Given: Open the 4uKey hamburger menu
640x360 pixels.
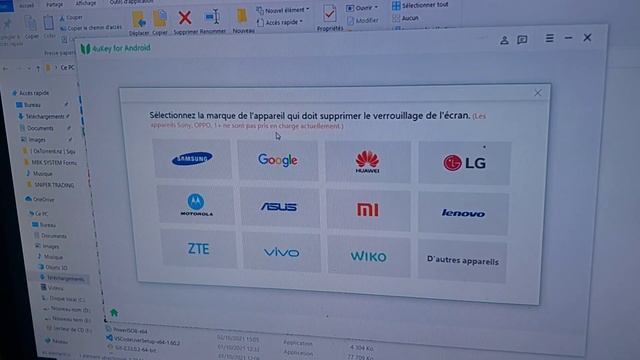Looking at the screenshot, I should click(x=549, y=38).
